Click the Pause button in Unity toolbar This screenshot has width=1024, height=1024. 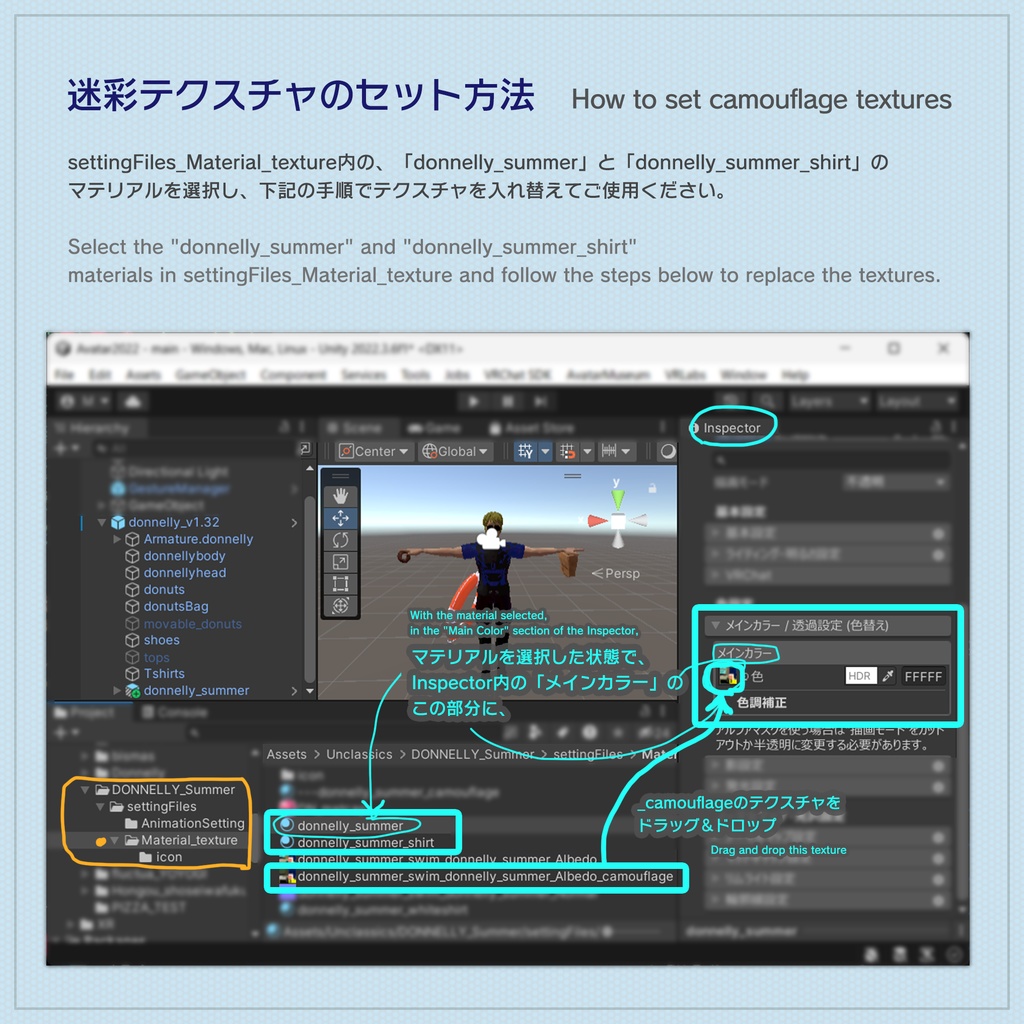pos(508,401)
